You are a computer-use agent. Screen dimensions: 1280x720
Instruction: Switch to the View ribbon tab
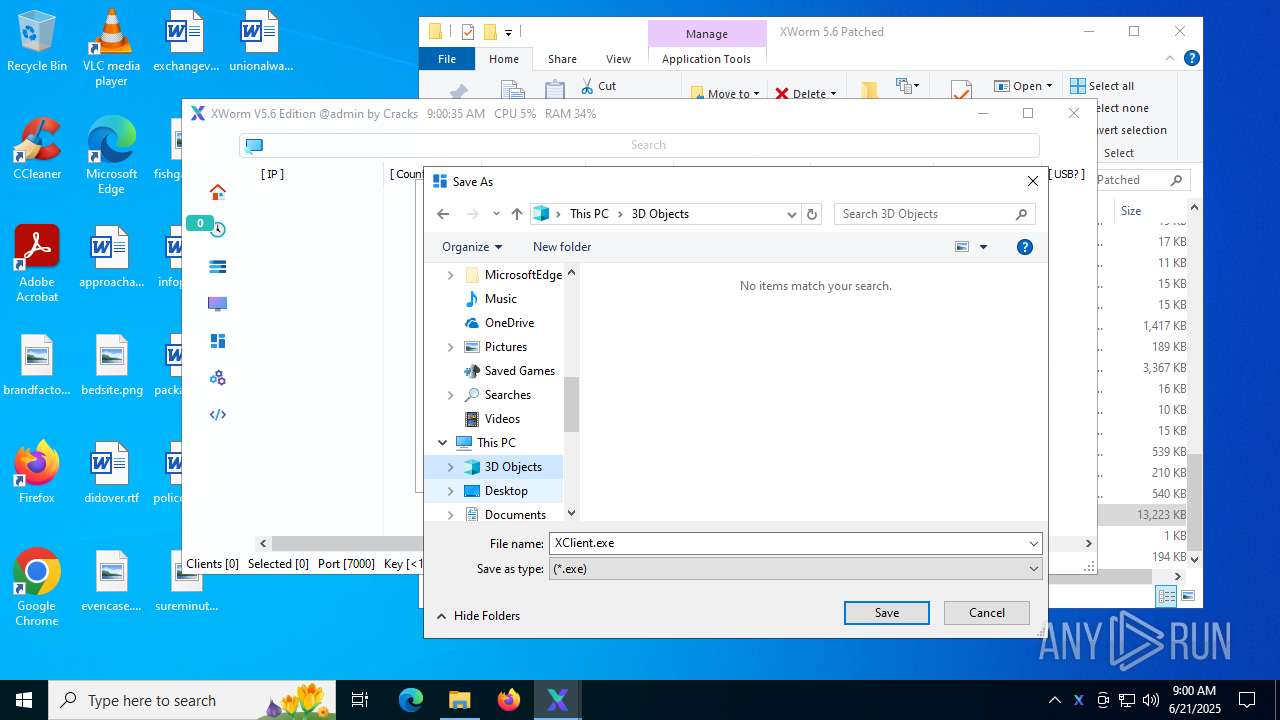619,59
